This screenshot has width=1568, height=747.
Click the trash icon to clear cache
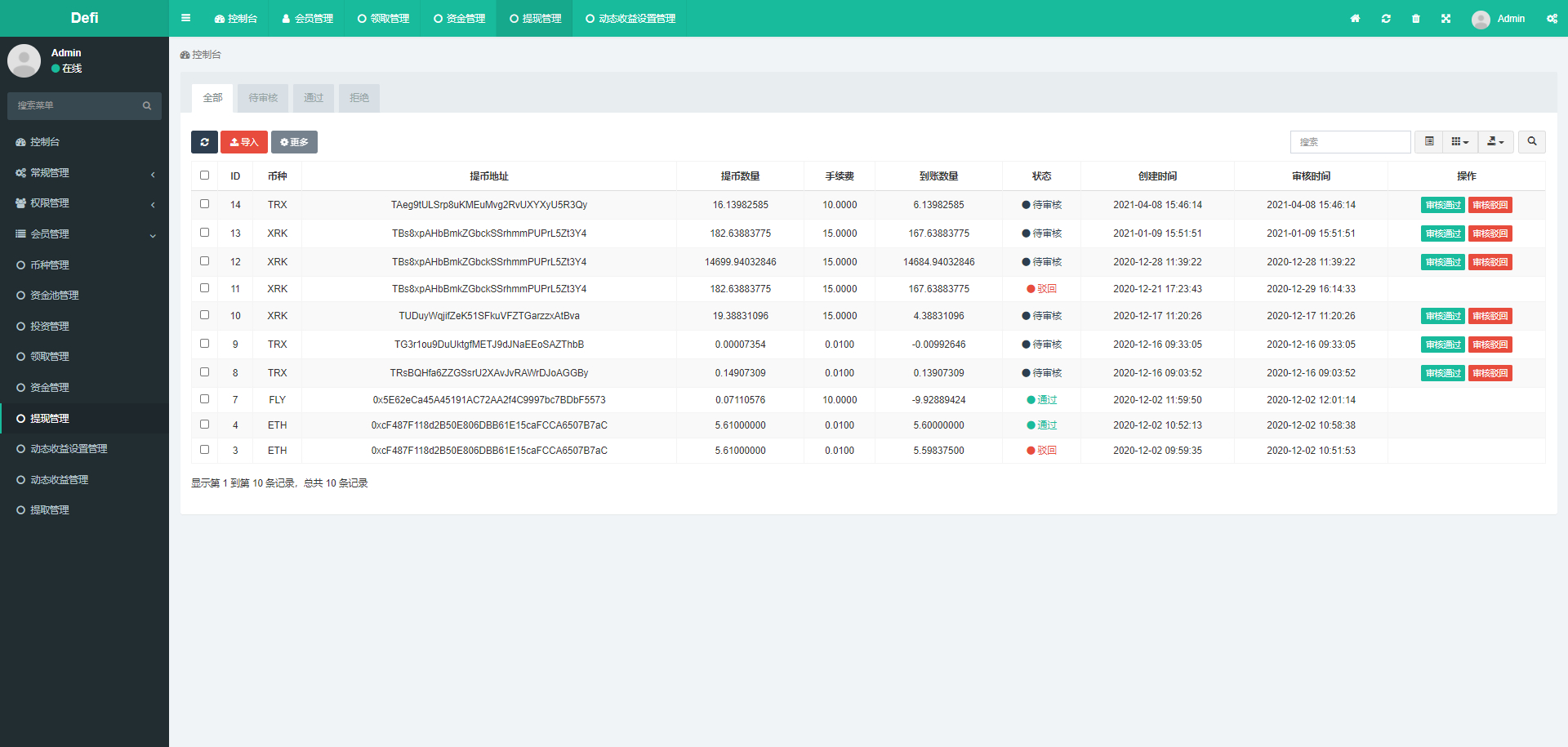(1416, 19)
